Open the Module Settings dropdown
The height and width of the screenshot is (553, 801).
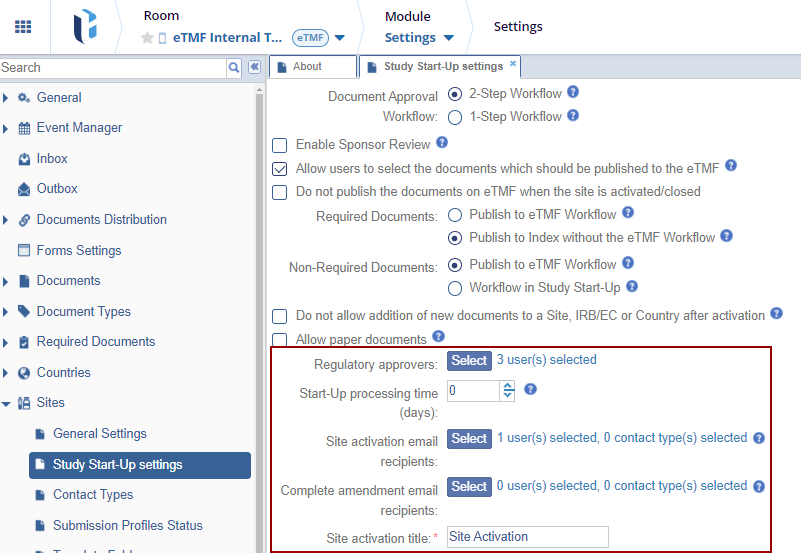(419, 38)
